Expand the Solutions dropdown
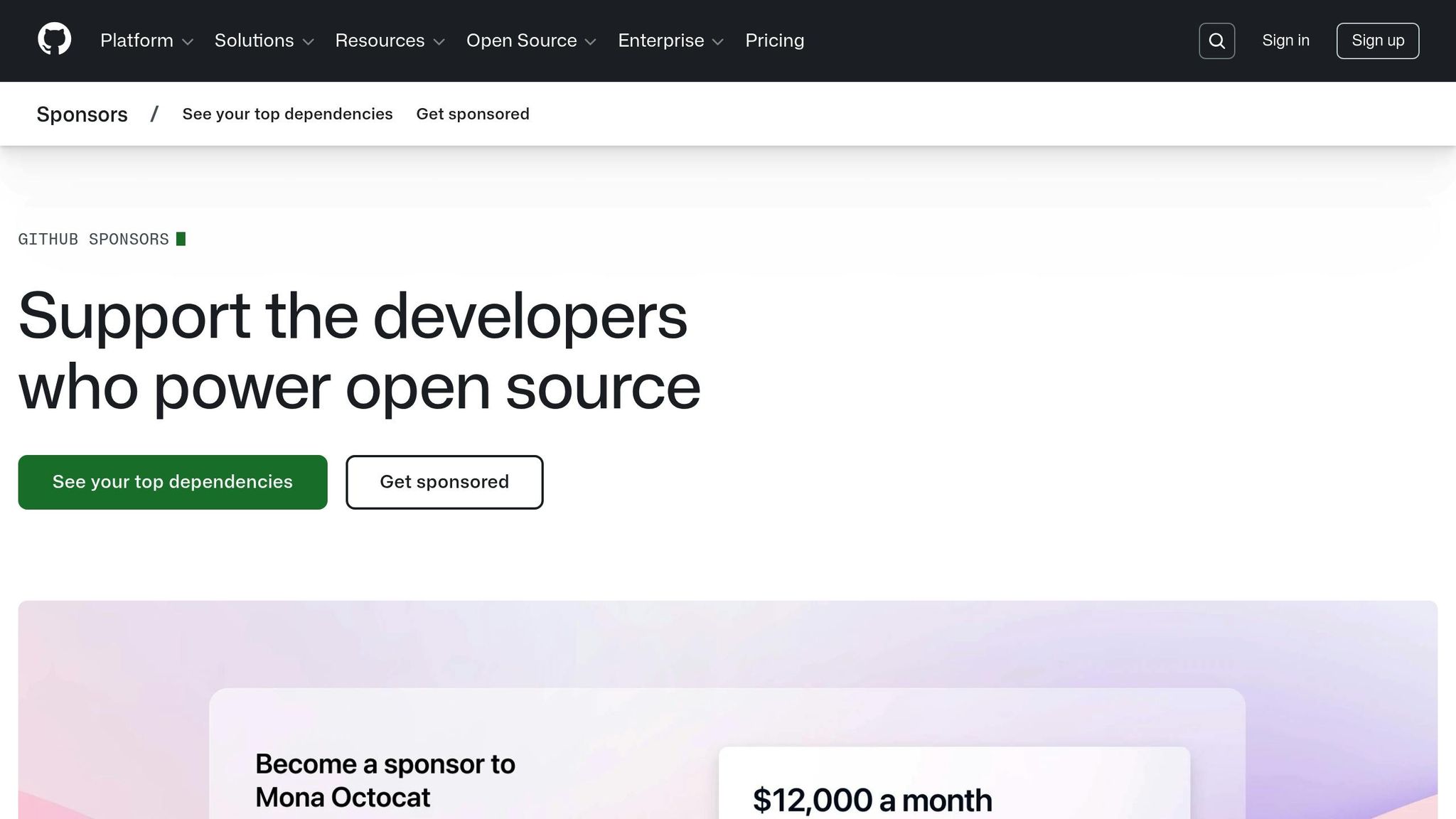 (263, 41)
